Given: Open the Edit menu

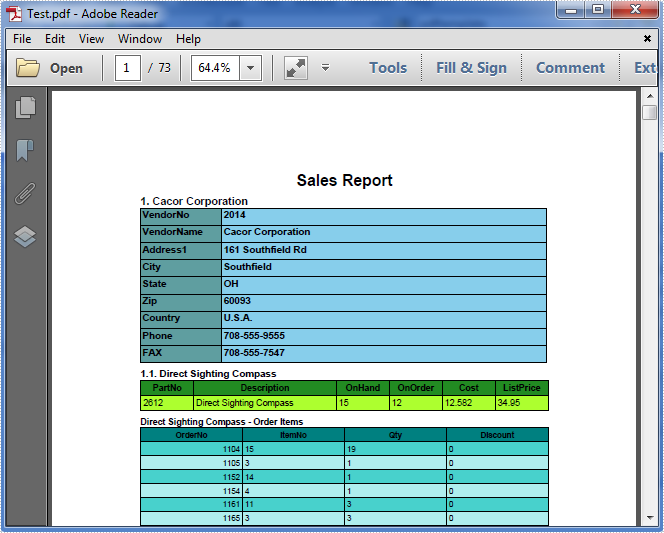Looking at the screenshot, I should point(55,39).
